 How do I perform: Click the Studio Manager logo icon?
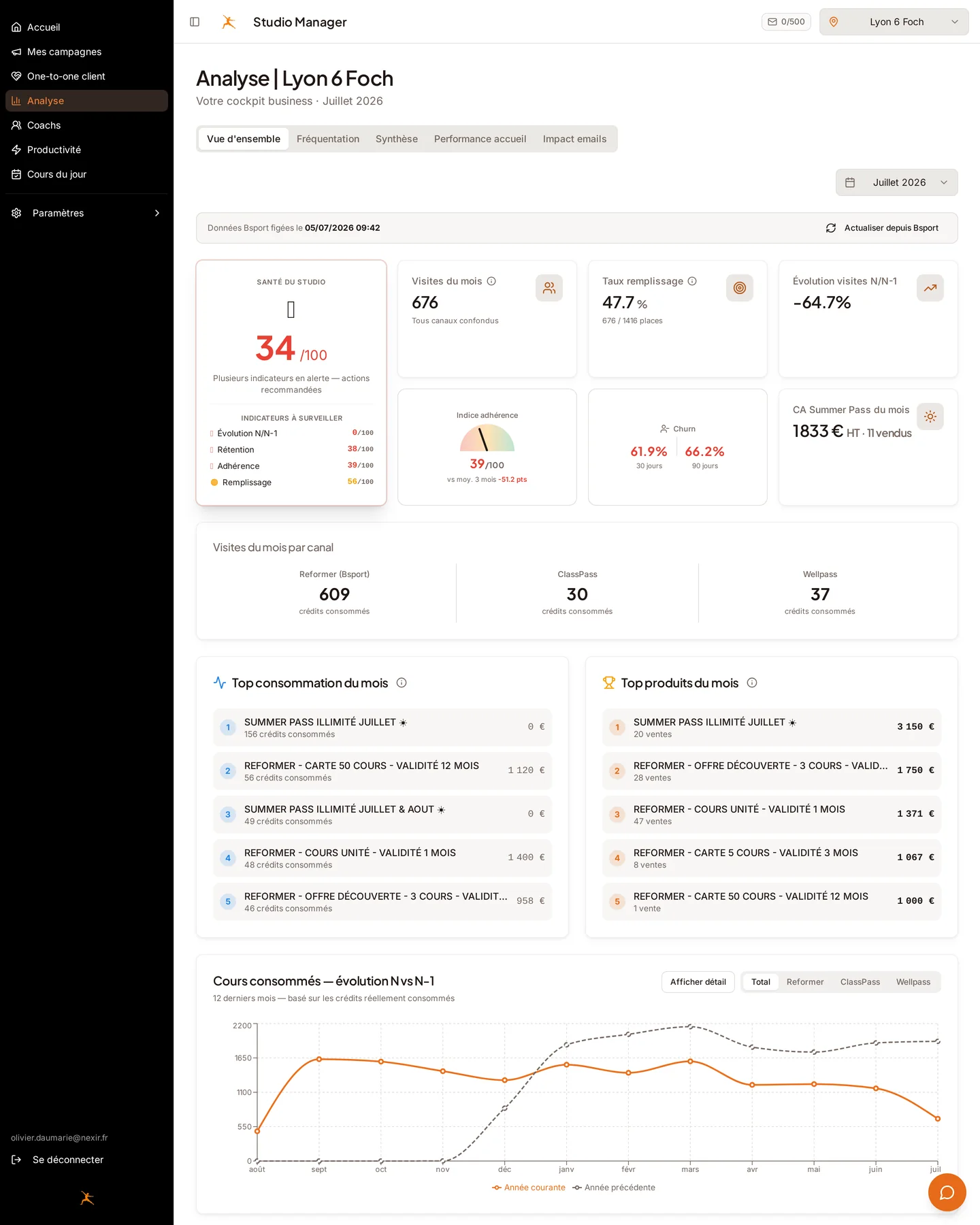229,22
